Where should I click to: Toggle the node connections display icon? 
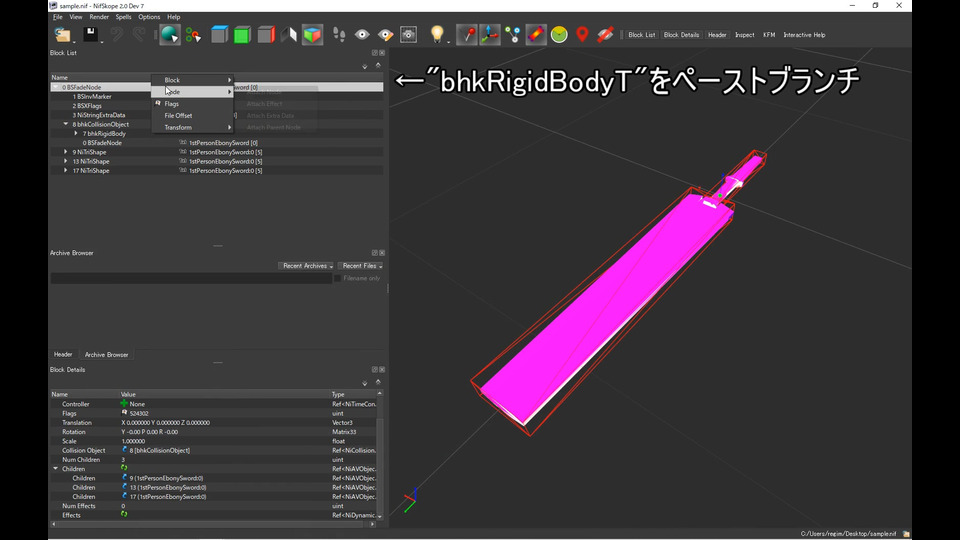coord(513,34)
